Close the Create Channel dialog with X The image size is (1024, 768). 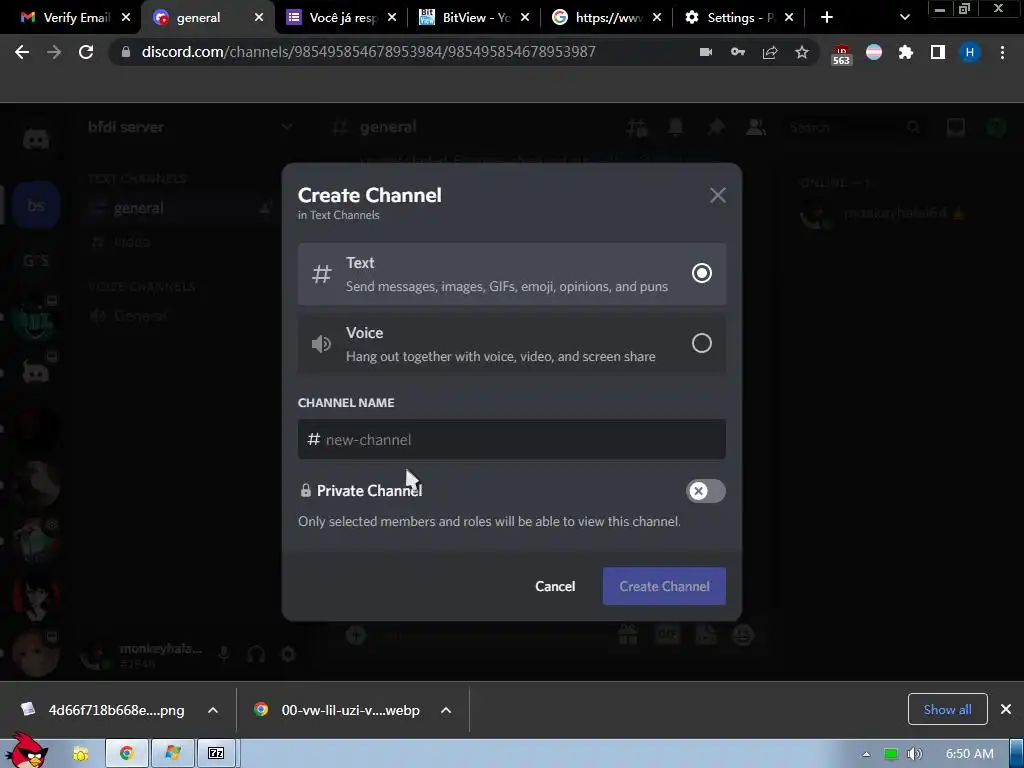[718, 195]
